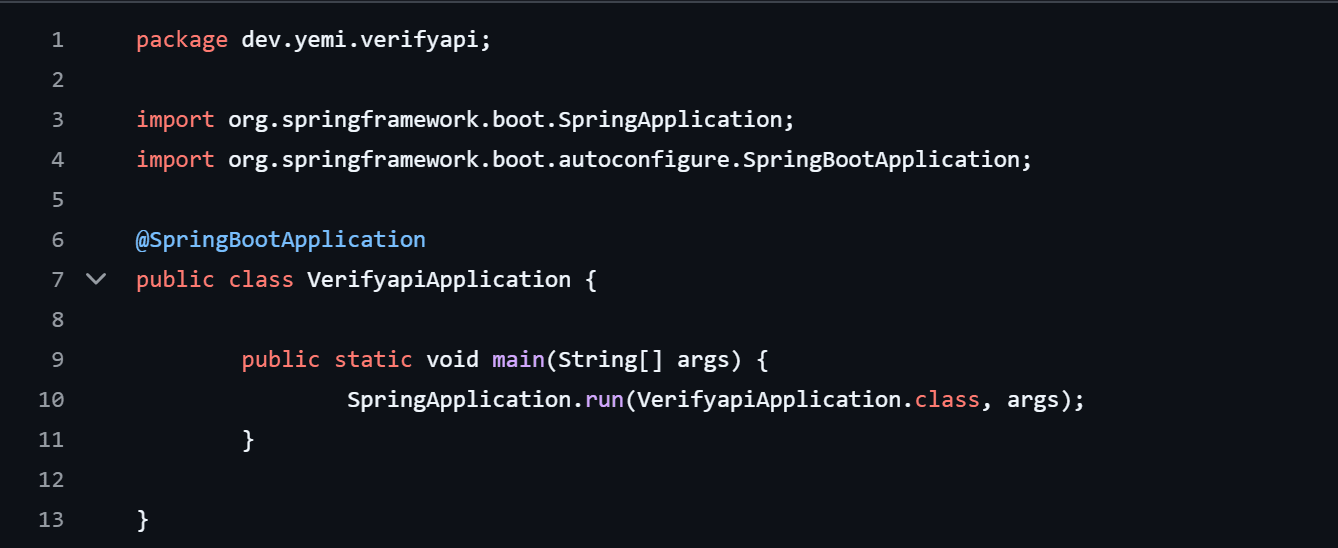Click the VerifyapiApplication class name declaration

pyautogui.click(x=439, y=280)
